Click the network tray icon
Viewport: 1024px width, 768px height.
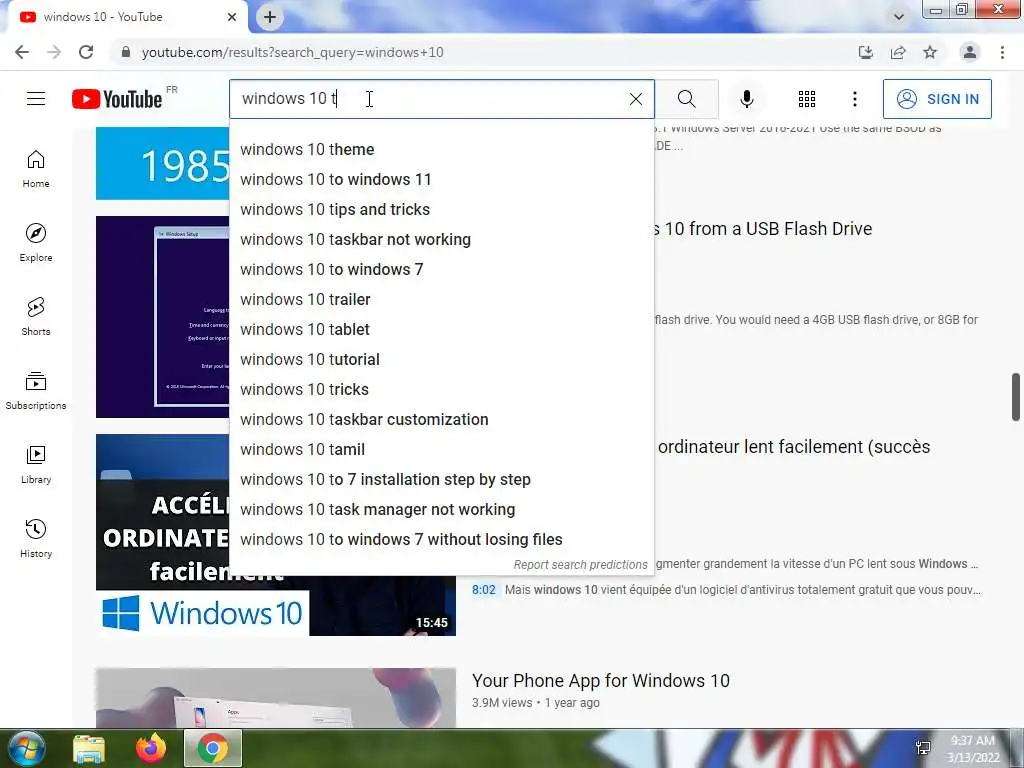(923, 748)
